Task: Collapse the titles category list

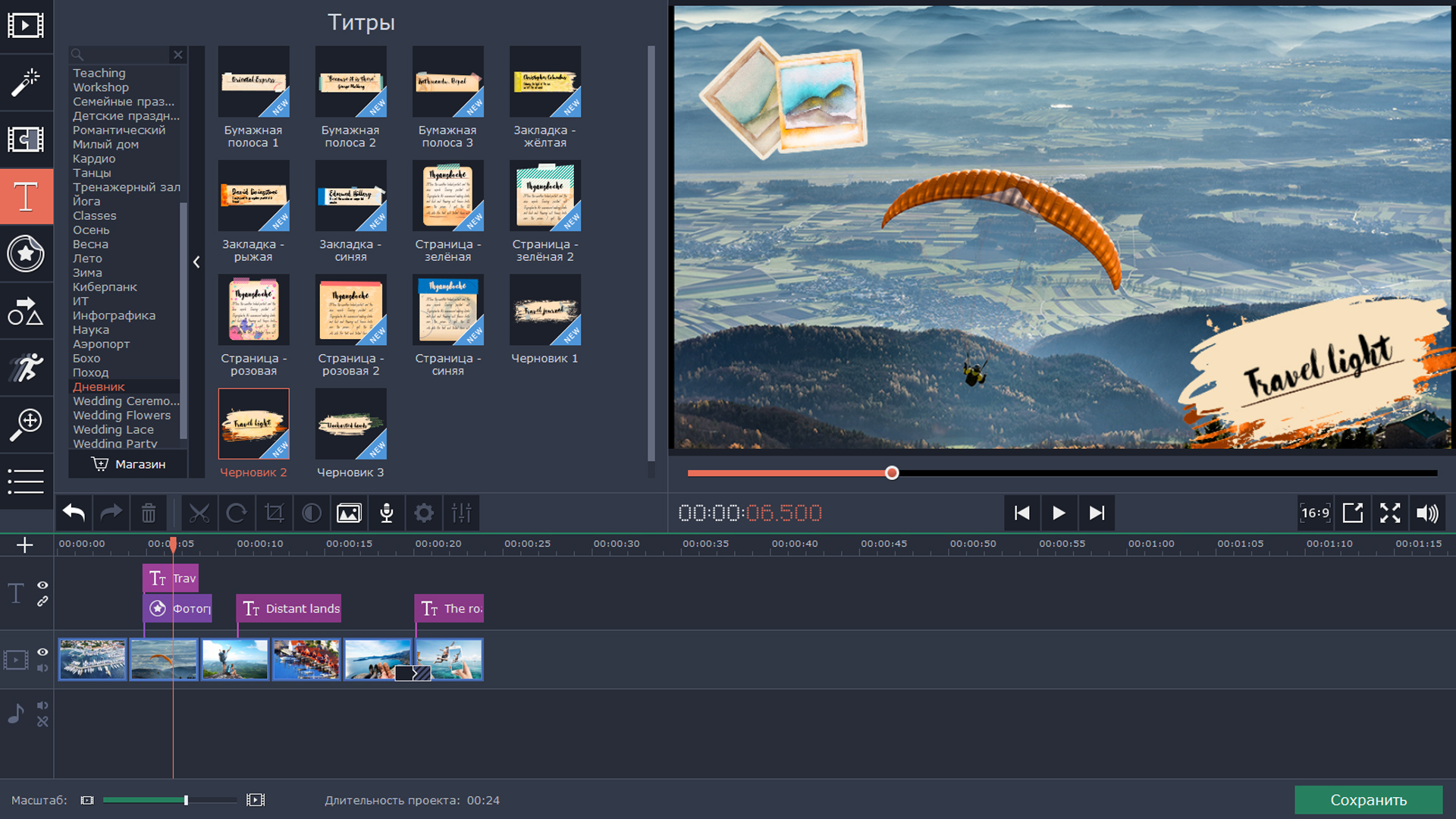Action: pos(196,262)
